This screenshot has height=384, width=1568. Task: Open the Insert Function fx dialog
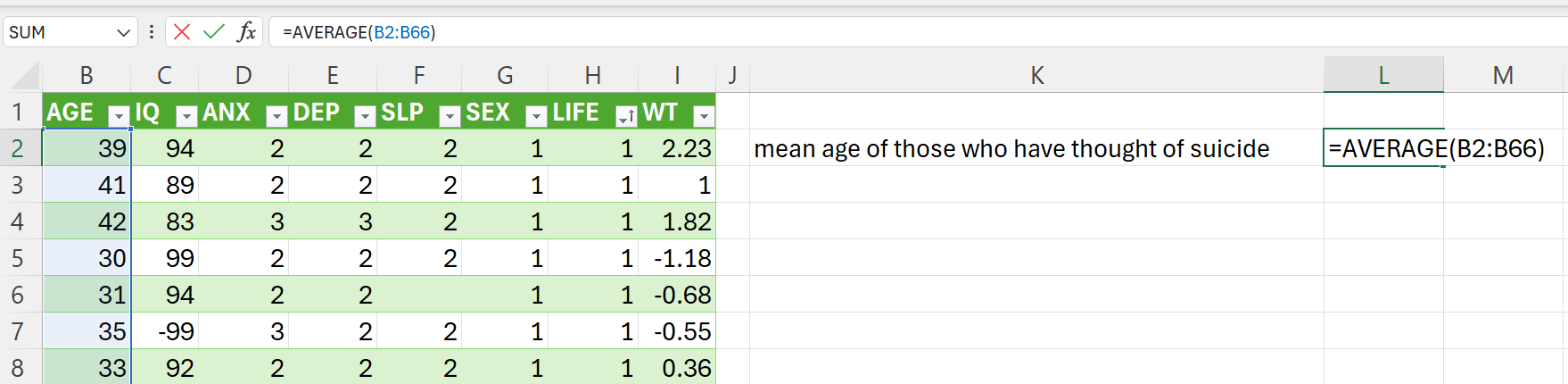point(247,32)
